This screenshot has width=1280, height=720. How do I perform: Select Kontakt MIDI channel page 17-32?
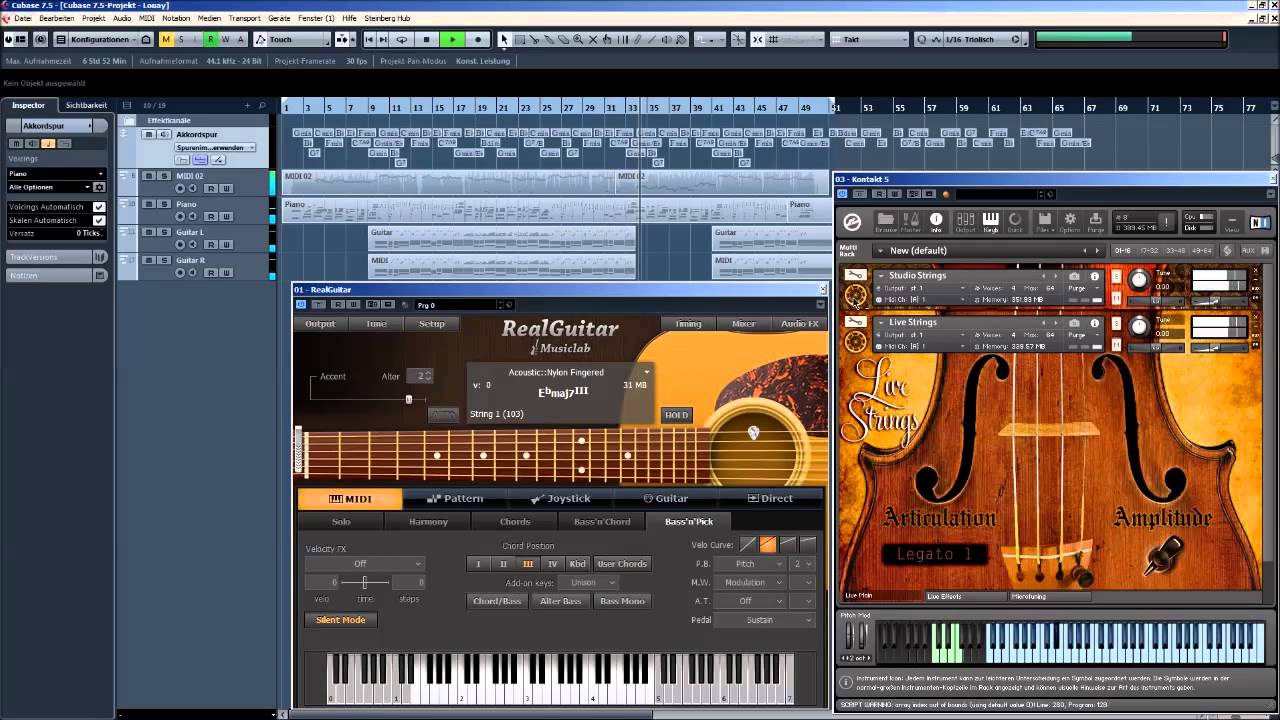pos(1149,251)
